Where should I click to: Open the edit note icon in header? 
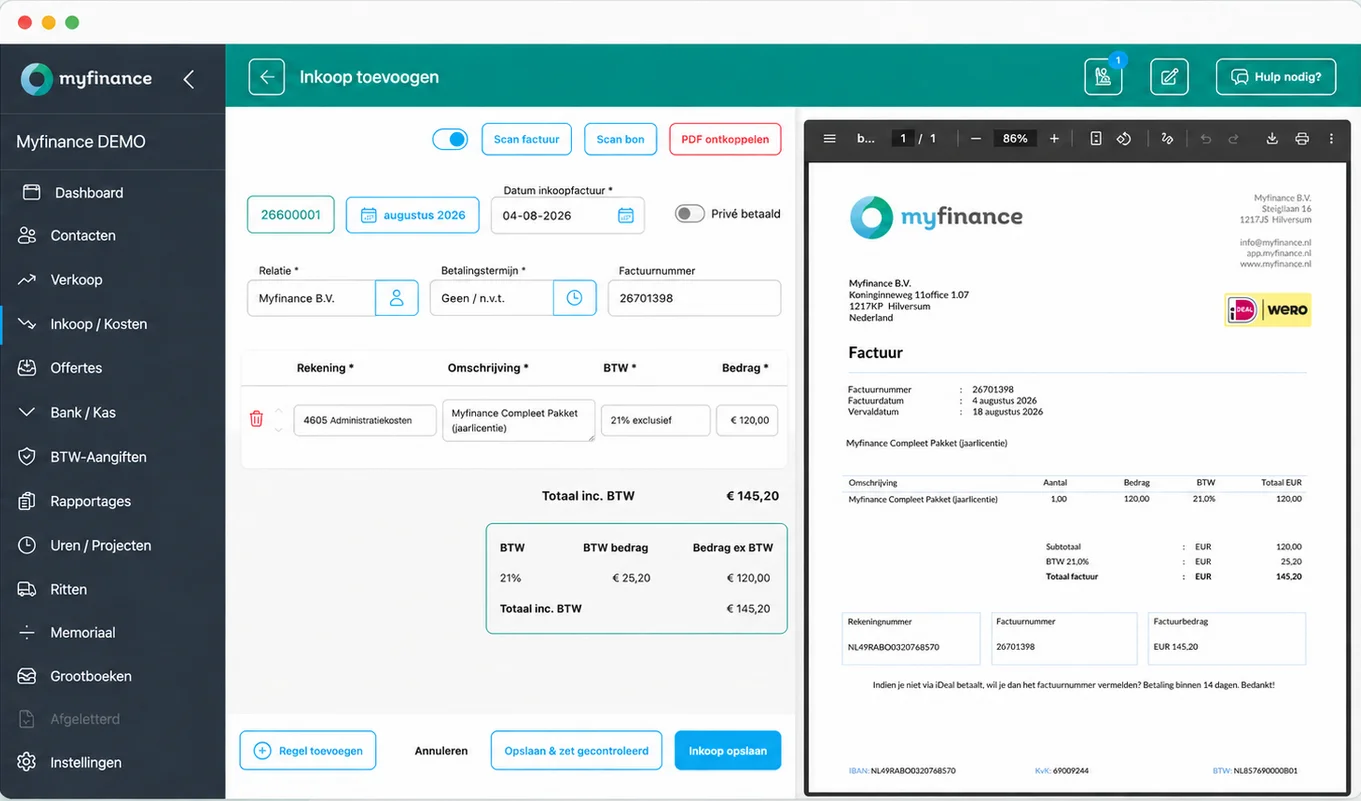tap(1169, 77)
